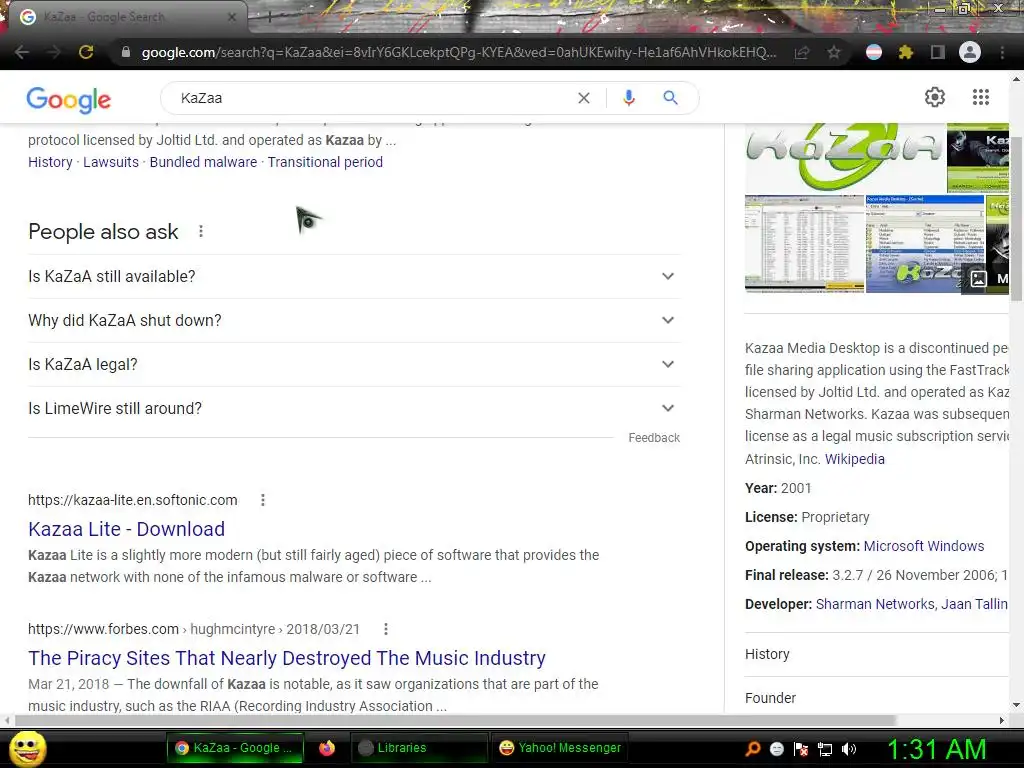Open the Wikipedia link in knowledge panel
1024x768 pixels.
(x=855, y=459)
